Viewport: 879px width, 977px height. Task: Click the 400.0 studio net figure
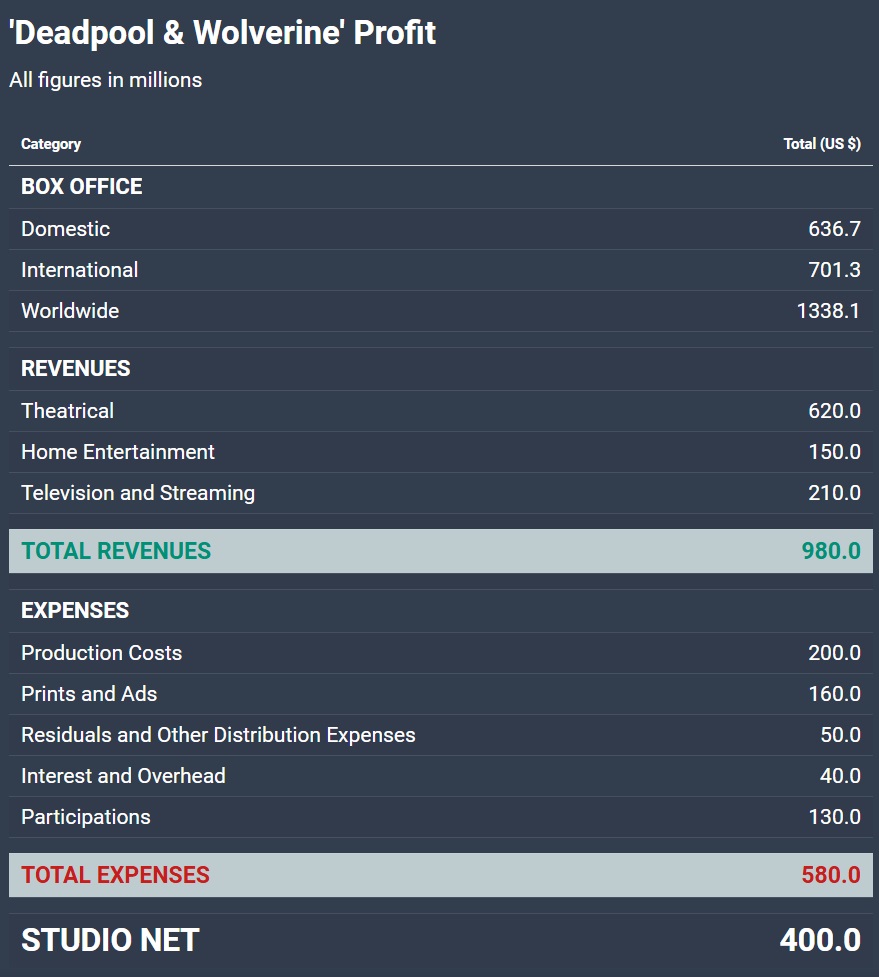(820, 940)
